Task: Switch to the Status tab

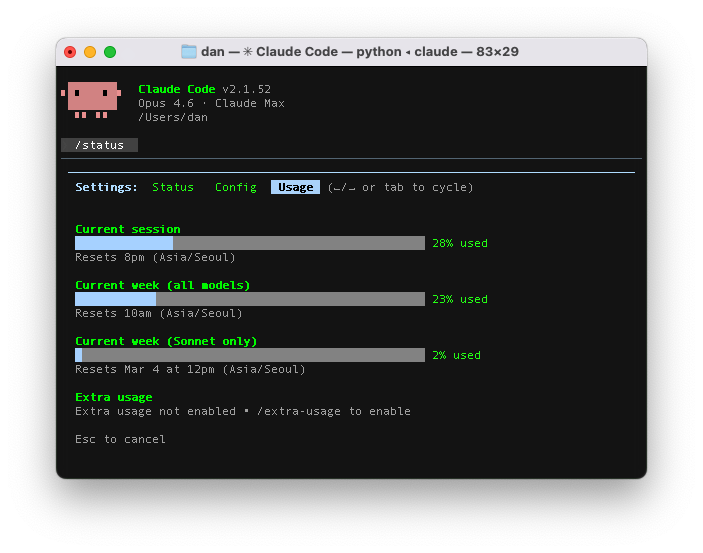Action: coord(173,187)
